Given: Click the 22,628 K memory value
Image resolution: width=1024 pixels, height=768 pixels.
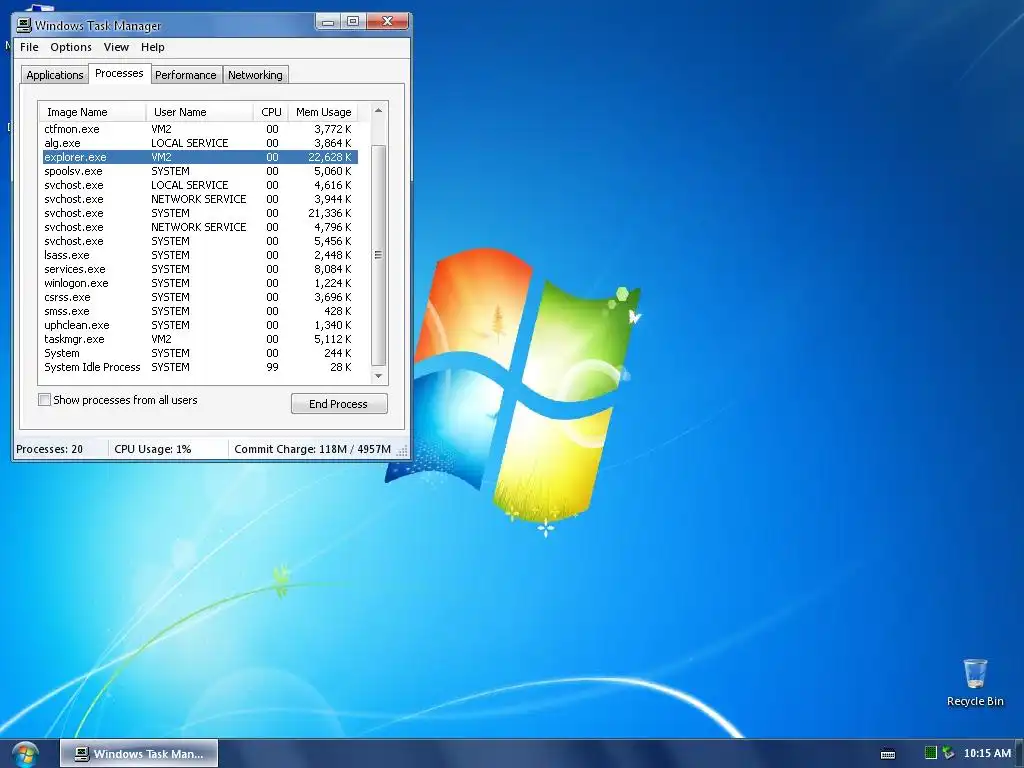Looking at the screenshot, I should 330,157.
